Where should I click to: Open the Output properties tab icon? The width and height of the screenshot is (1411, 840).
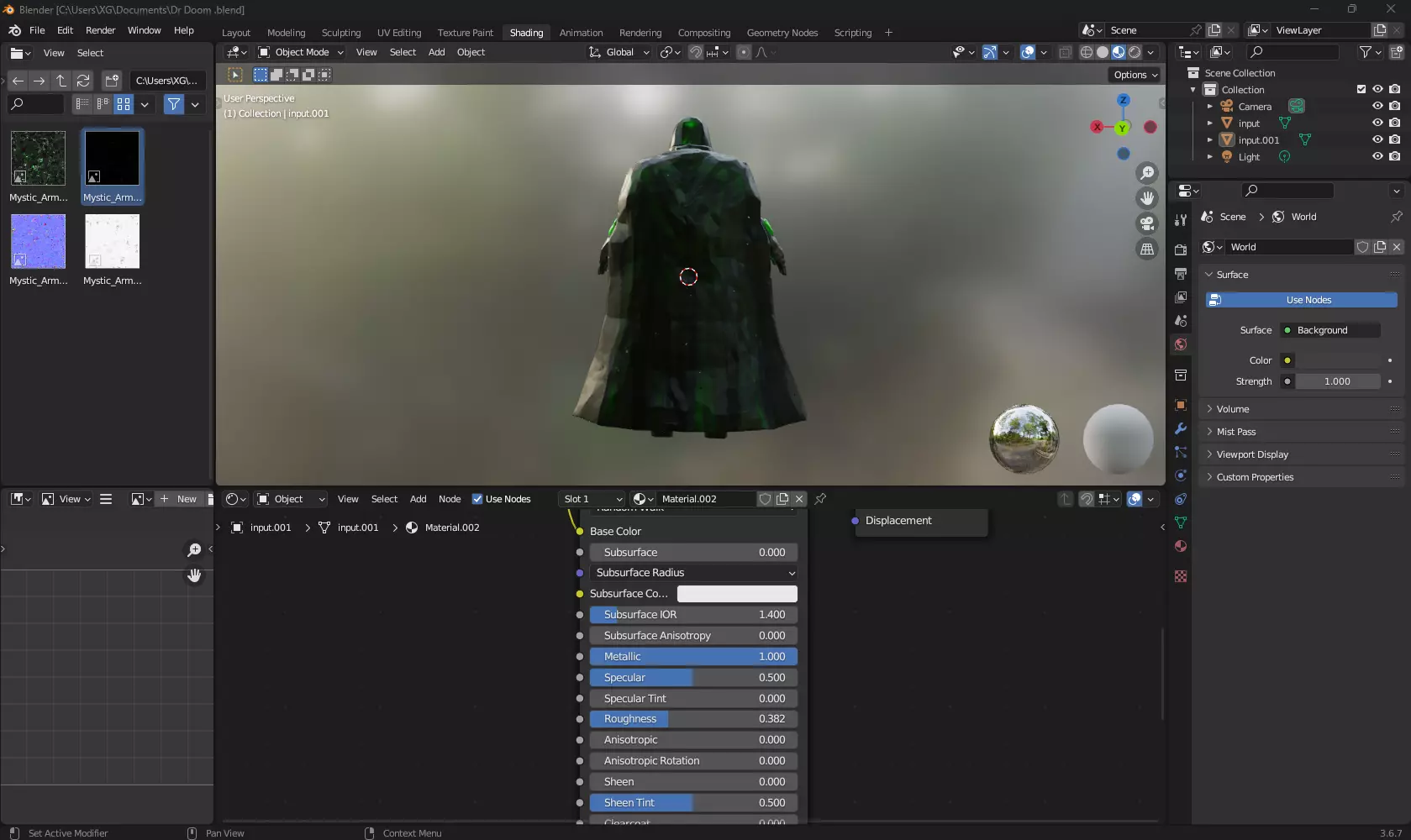(1181, 273)
